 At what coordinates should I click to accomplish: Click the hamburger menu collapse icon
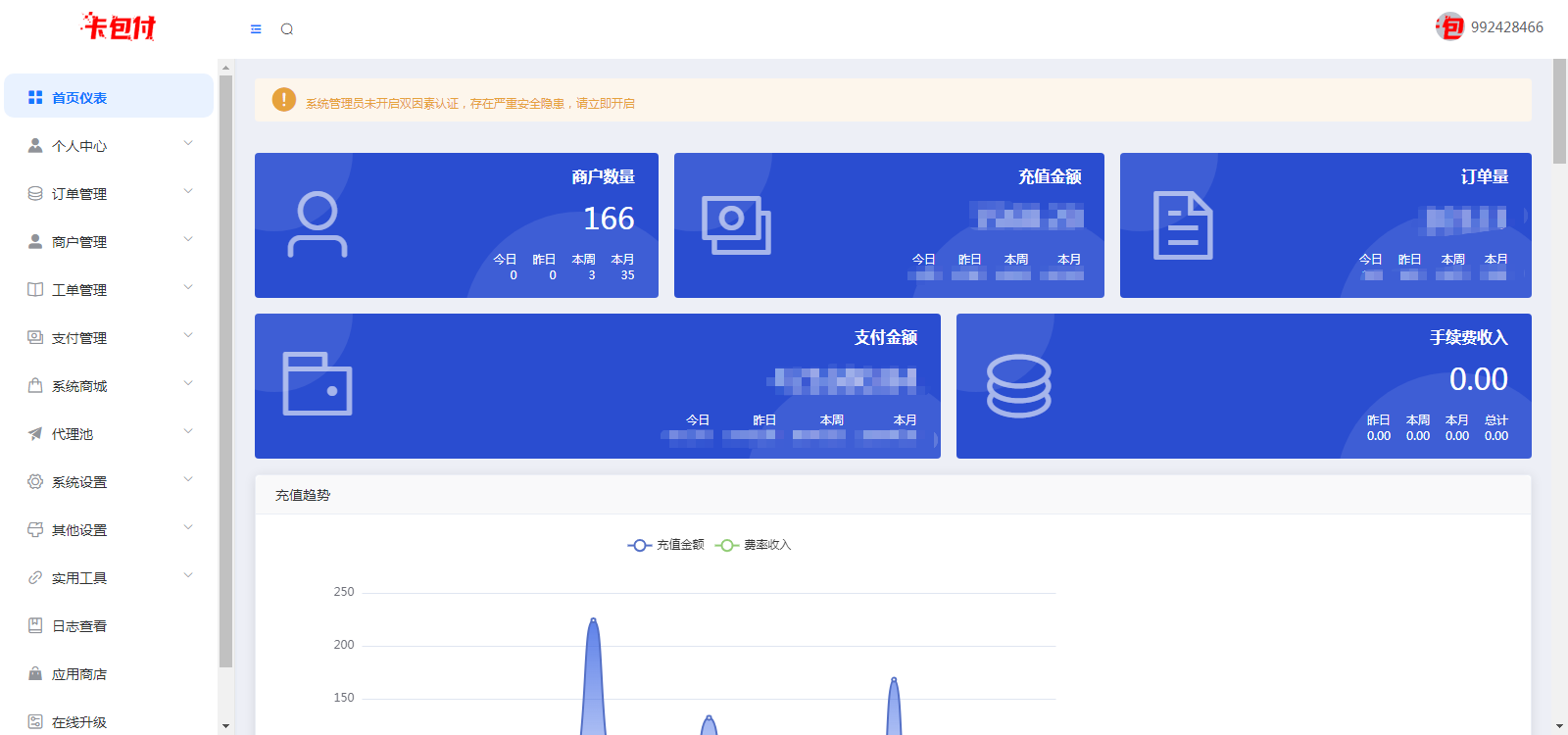point(256,29)
